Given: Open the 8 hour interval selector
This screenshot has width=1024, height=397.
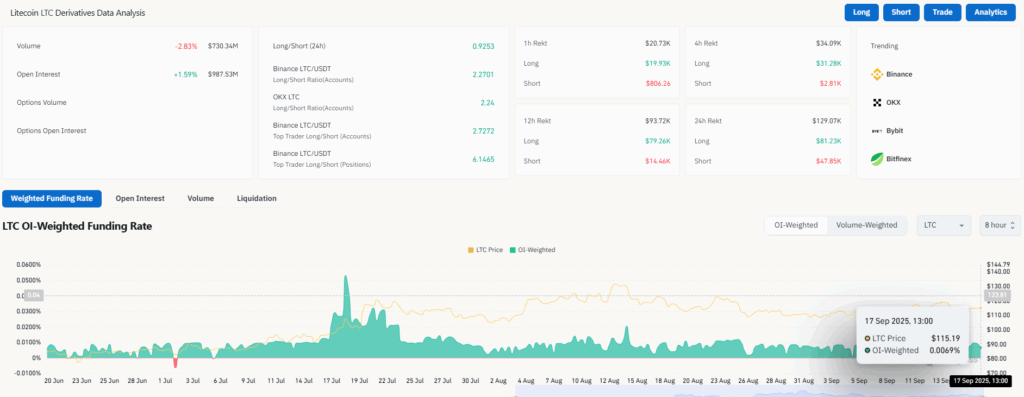Looking at the screenshot, I should click(999, 225).
